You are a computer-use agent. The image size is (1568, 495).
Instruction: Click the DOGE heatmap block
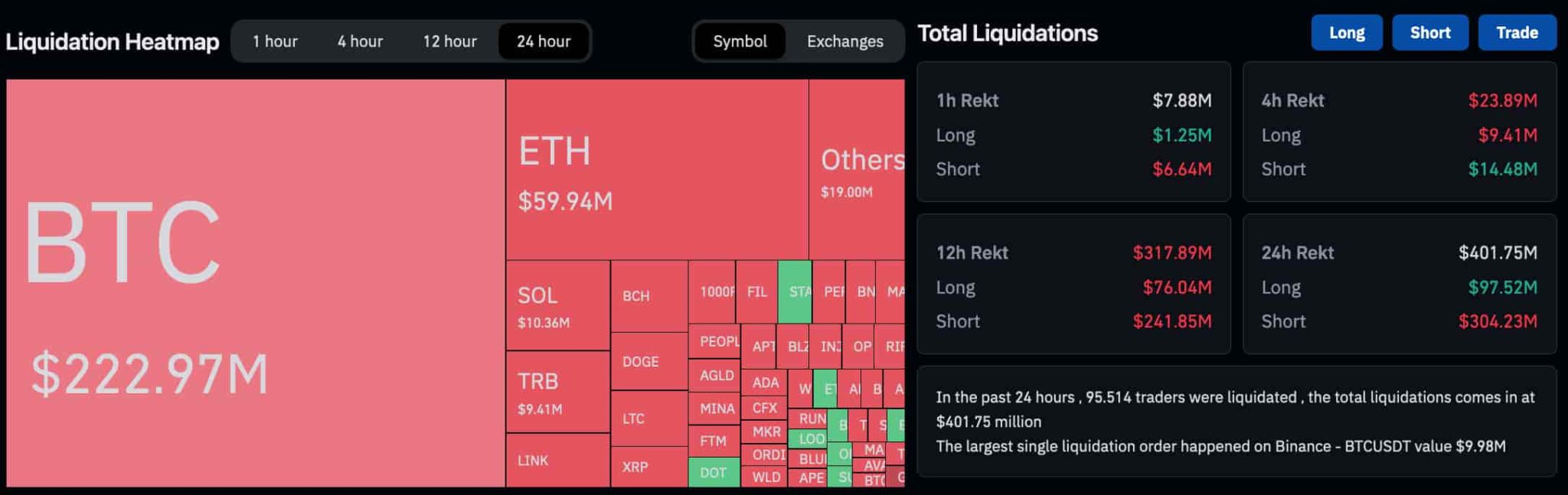(648, 361)
